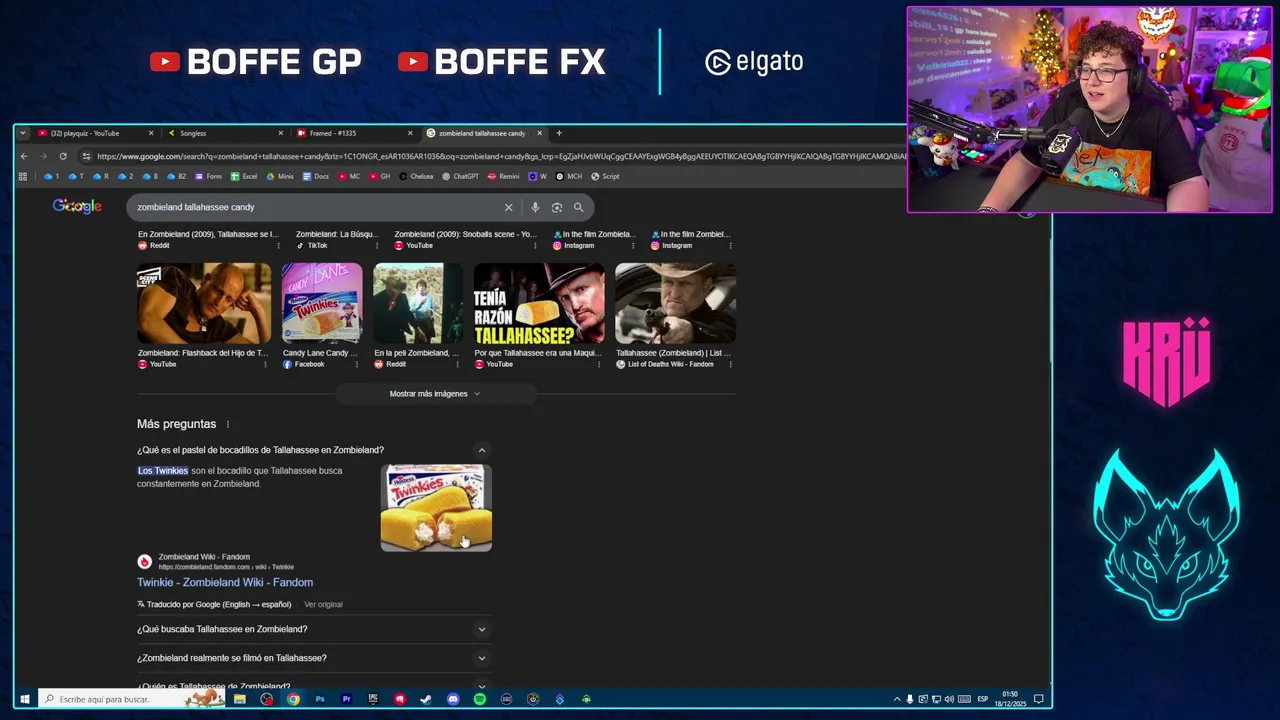
Task: Click the Ver original translation link
Action: point(323,604)
